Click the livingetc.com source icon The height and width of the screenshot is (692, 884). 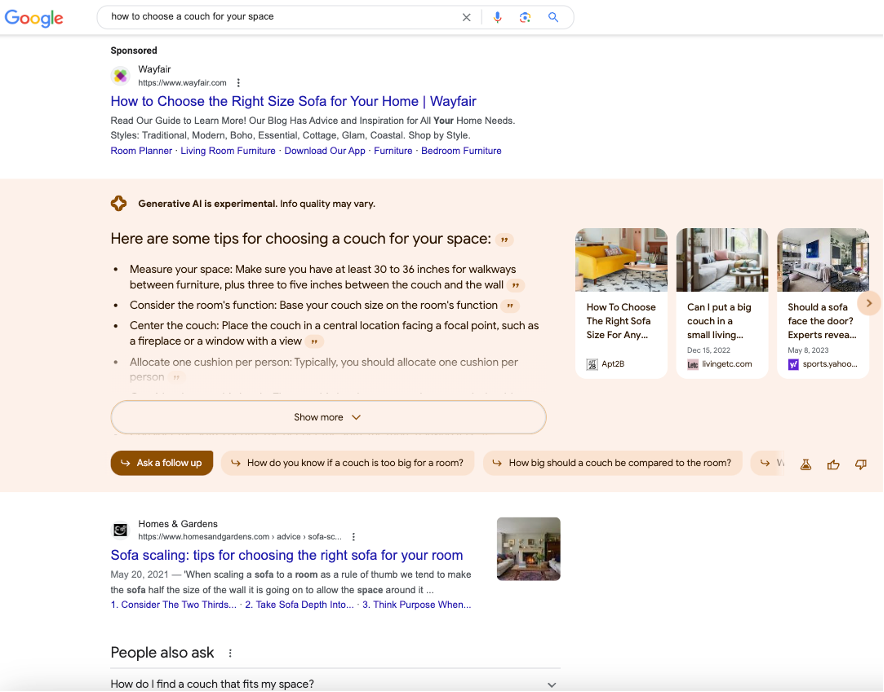click(693, 364)
